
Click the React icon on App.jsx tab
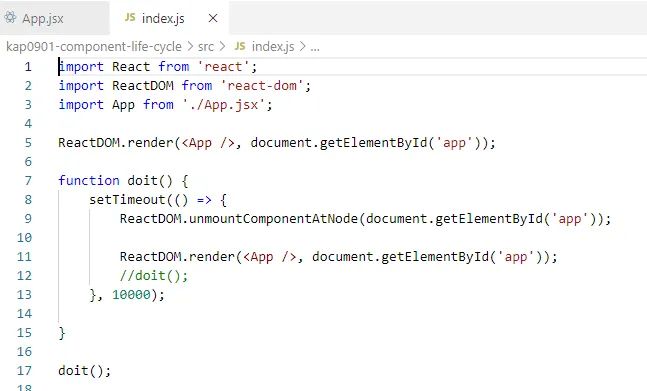pos(10,18)
